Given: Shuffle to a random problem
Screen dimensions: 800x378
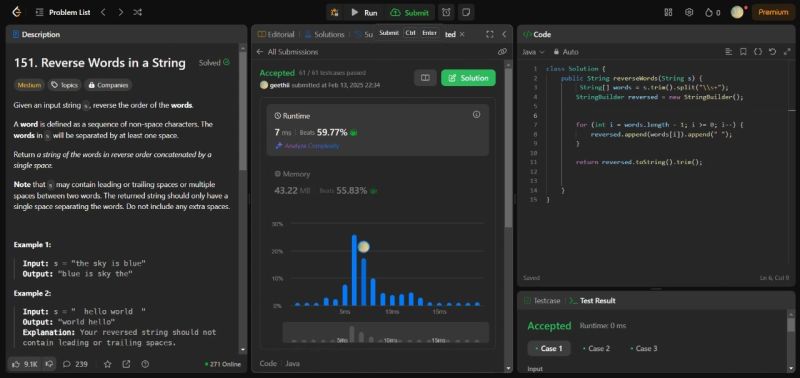Looking at the screenshot, I should coord(137,12).
